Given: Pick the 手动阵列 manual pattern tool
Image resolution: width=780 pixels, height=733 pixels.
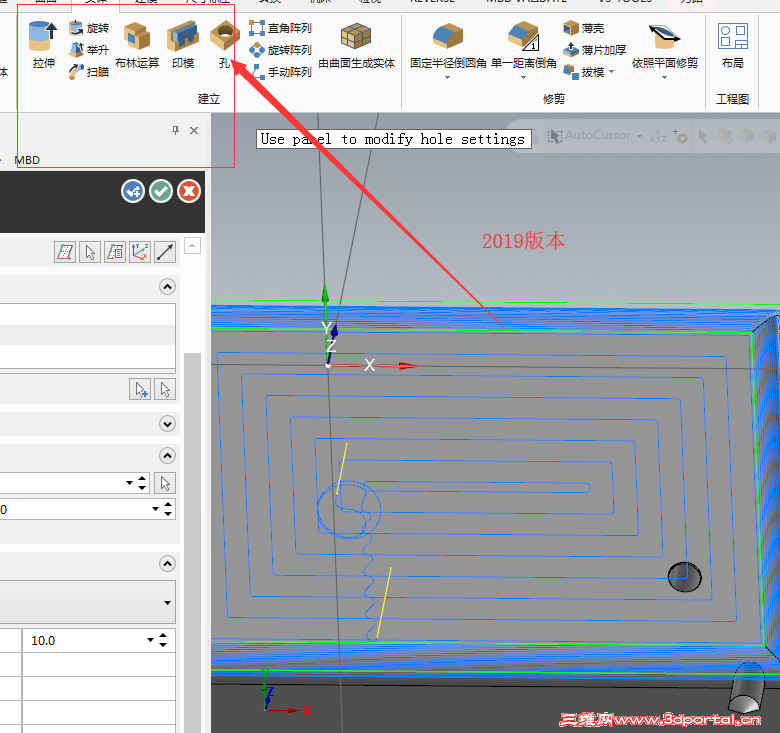Looking at the screenshot, I should 280,72.
